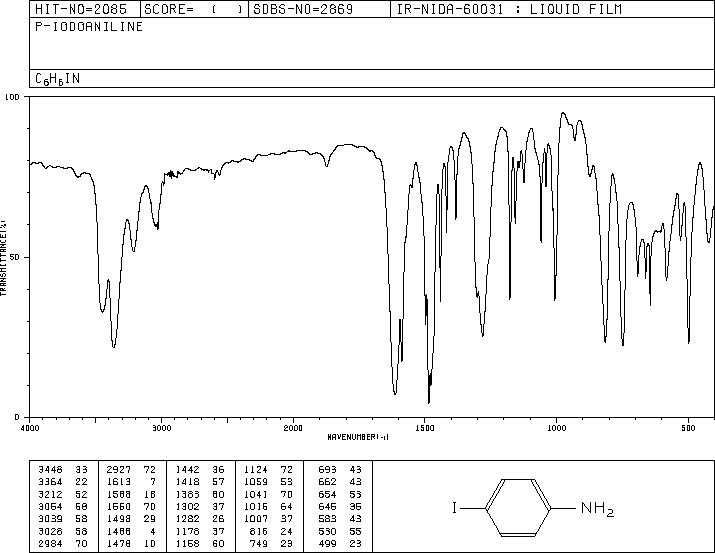
Task: Click the 530 peak value in table
Action: [327, 531]
